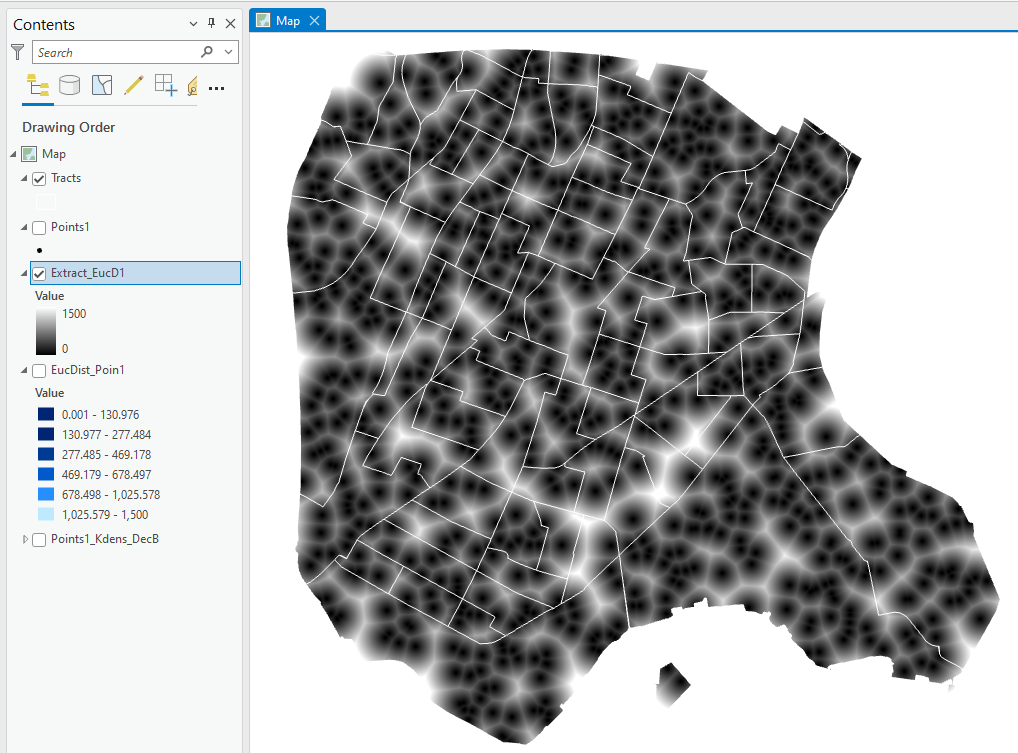This screenshot has height=753, width=1018.
Task: Click the search magnifier in Contents
Action: [x=206, y=51]
